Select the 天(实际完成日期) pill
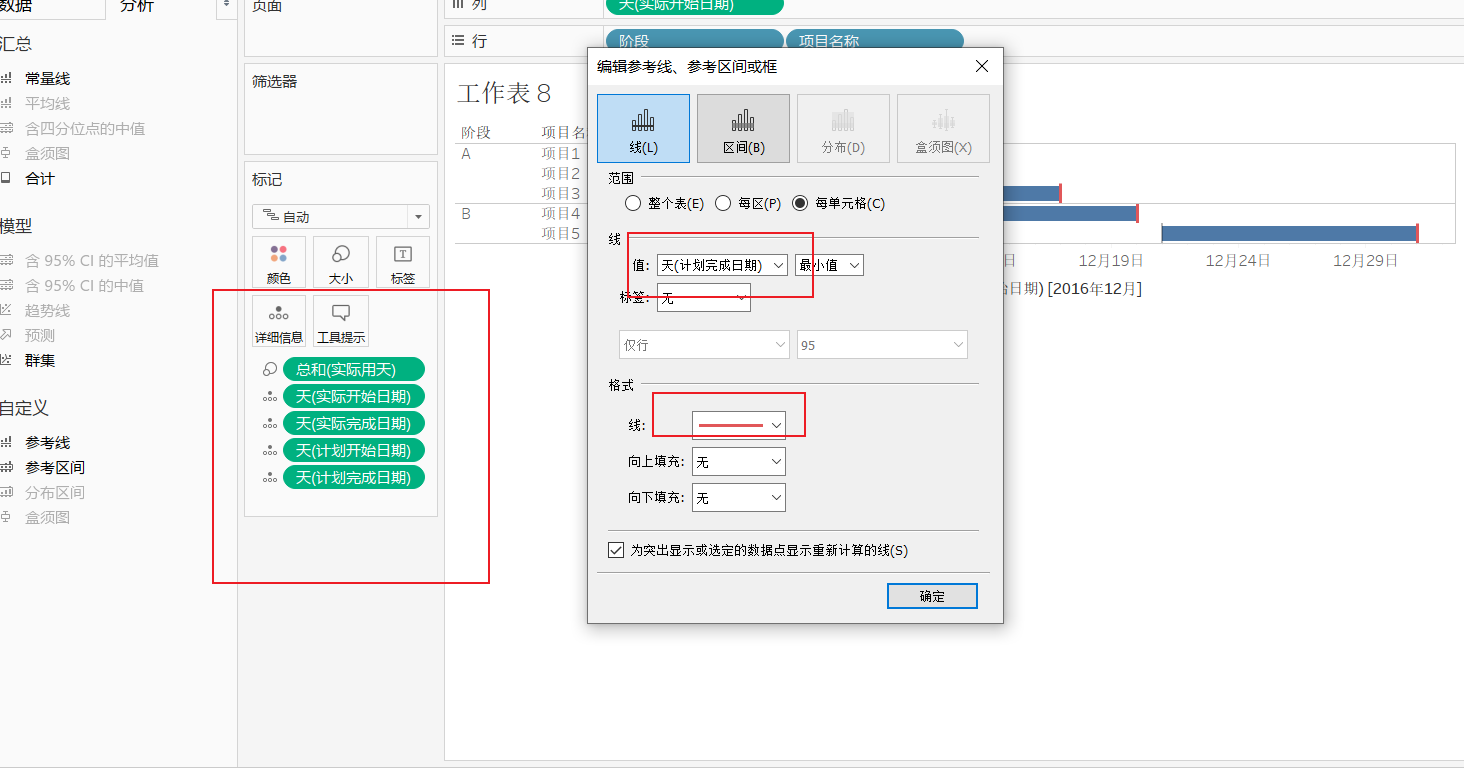The height and width of the screenshot is (768, 1464). tap(354, 423)
